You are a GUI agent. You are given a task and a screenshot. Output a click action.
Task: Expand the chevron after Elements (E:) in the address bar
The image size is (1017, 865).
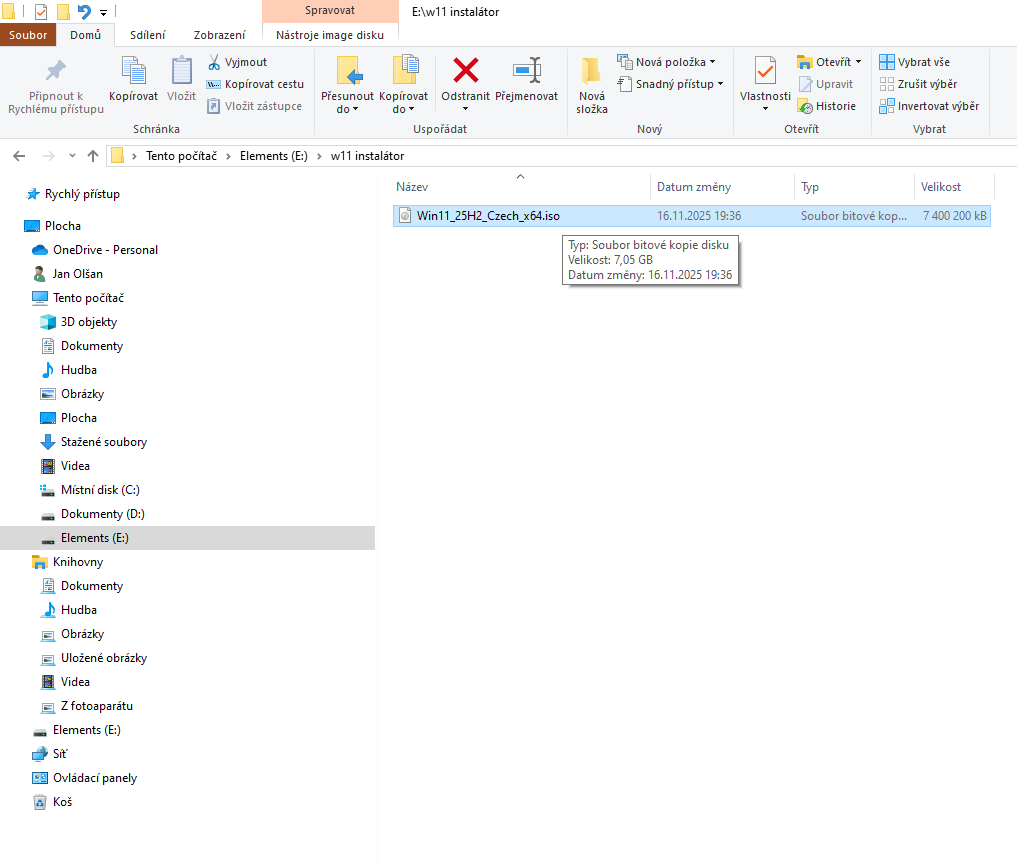[319, 156]
